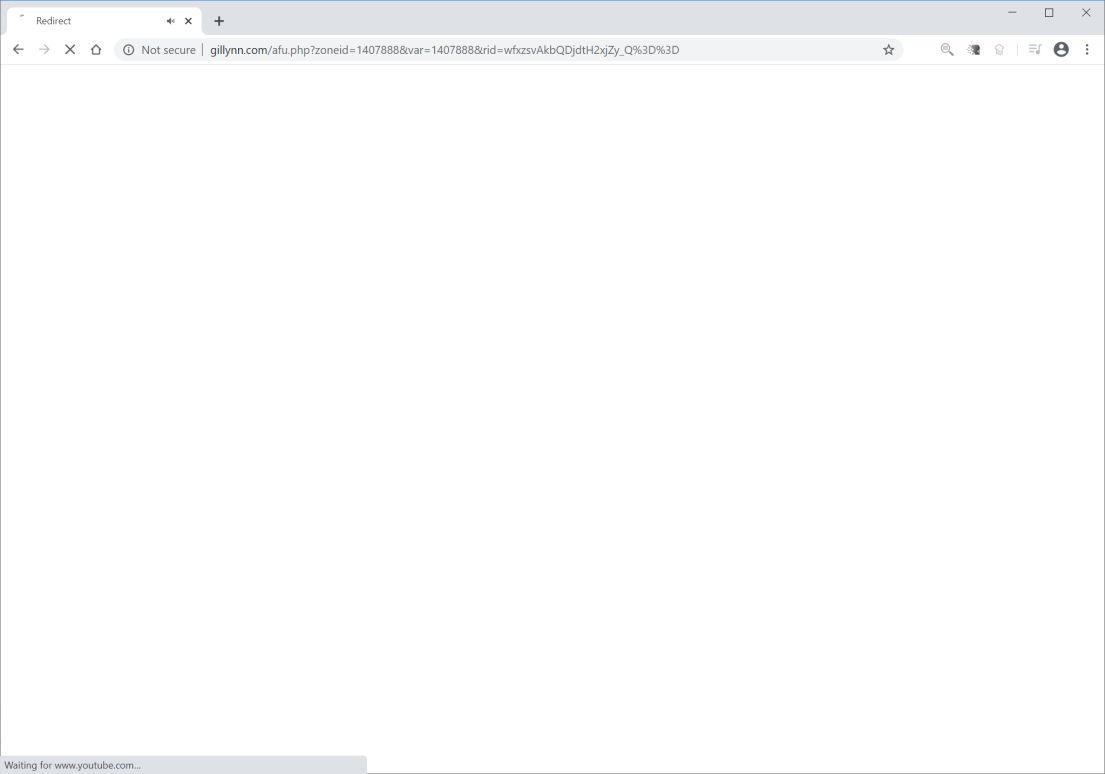Click the forward navigation arrow
The height and width of the screenshot is (774, 1105).
coord(44,49)
